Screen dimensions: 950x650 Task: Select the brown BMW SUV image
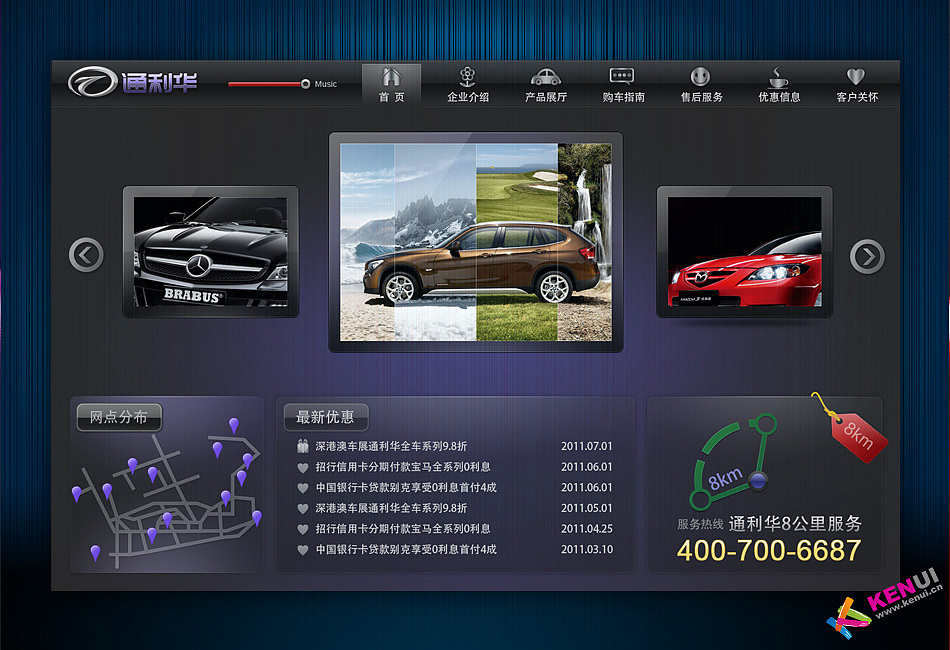coord(476,242)
